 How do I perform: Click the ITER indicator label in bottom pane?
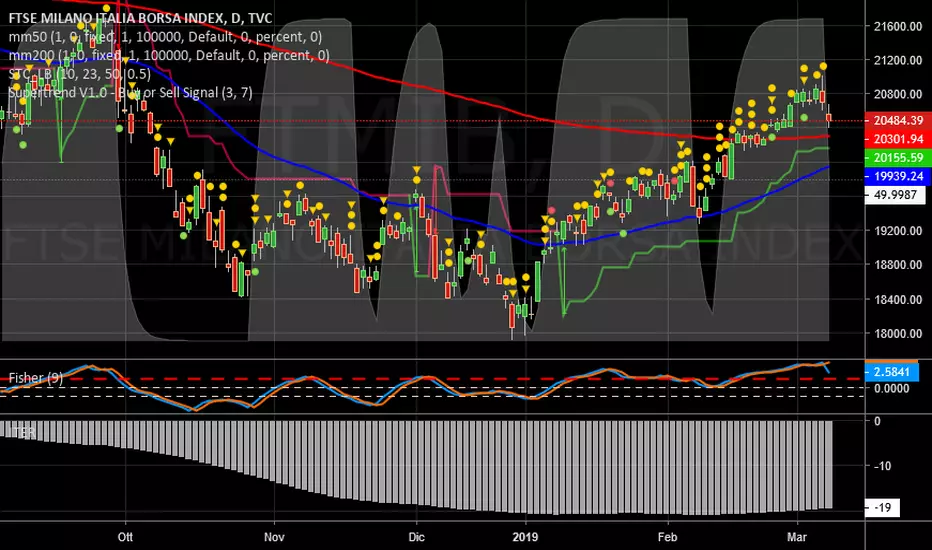pos(23,432)
